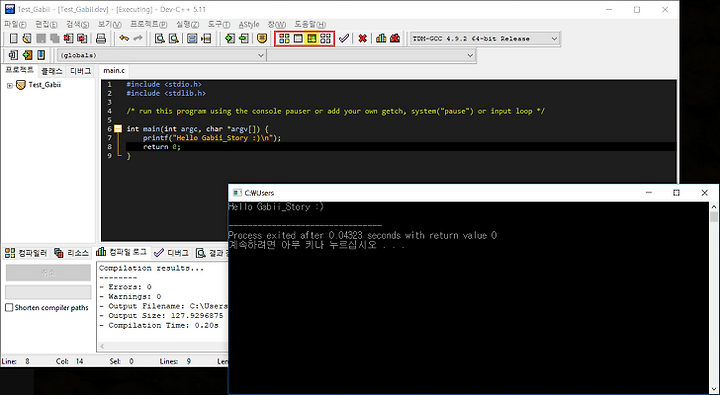Click the console window vertical scrollbar
The image size is (720, 395).
point(714,298)
